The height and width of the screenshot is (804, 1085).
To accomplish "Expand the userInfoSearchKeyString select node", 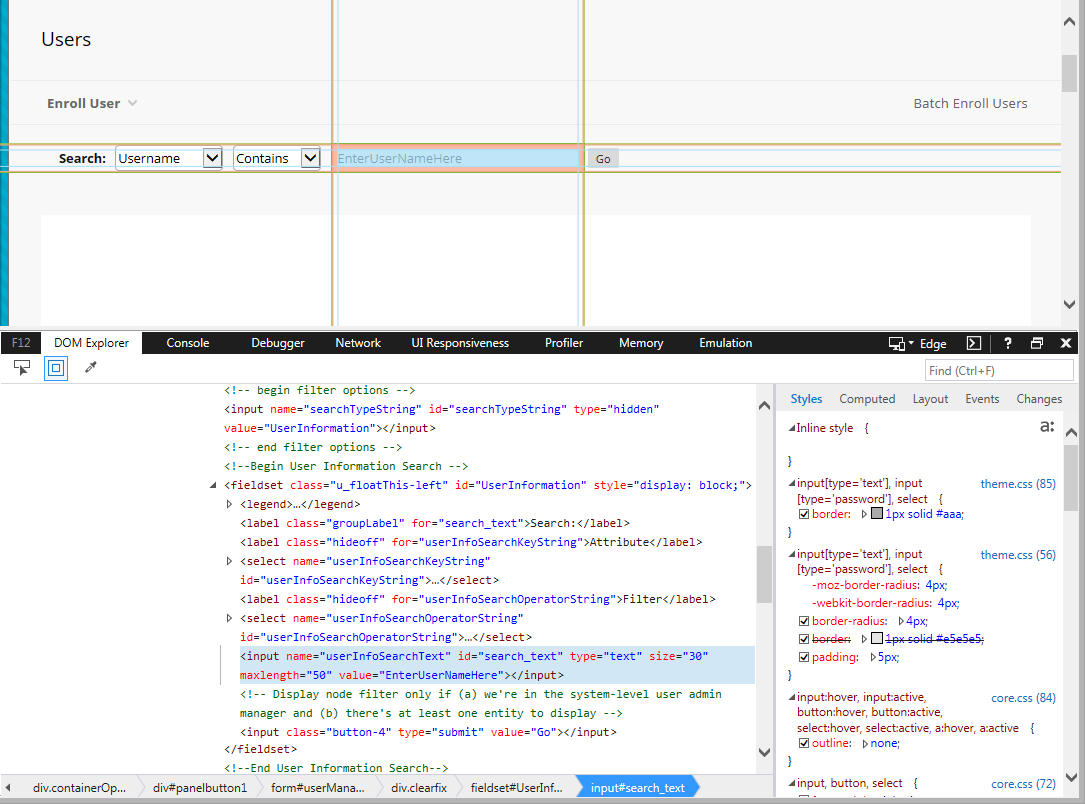I will (229, 561).
